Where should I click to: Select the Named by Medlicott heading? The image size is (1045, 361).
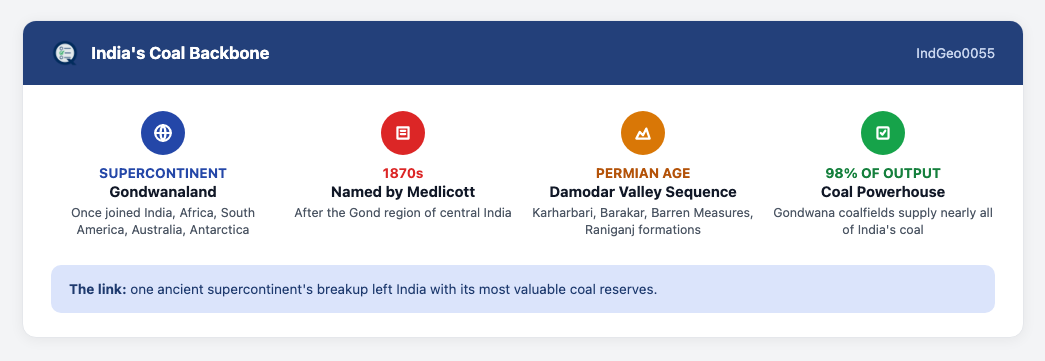pos(403,192)
